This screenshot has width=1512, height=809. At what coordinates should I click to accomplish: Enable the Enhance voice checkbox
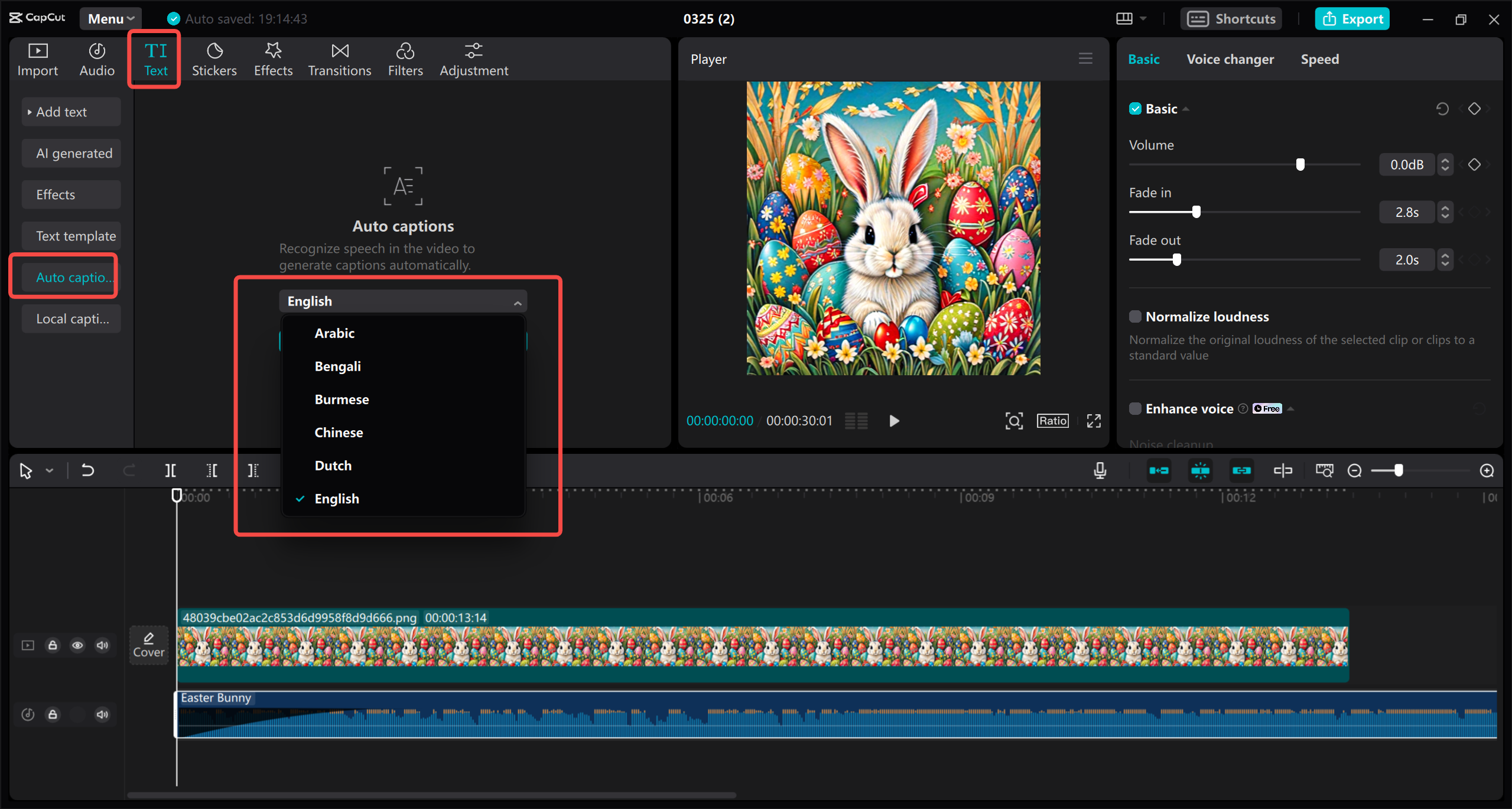1135,409
